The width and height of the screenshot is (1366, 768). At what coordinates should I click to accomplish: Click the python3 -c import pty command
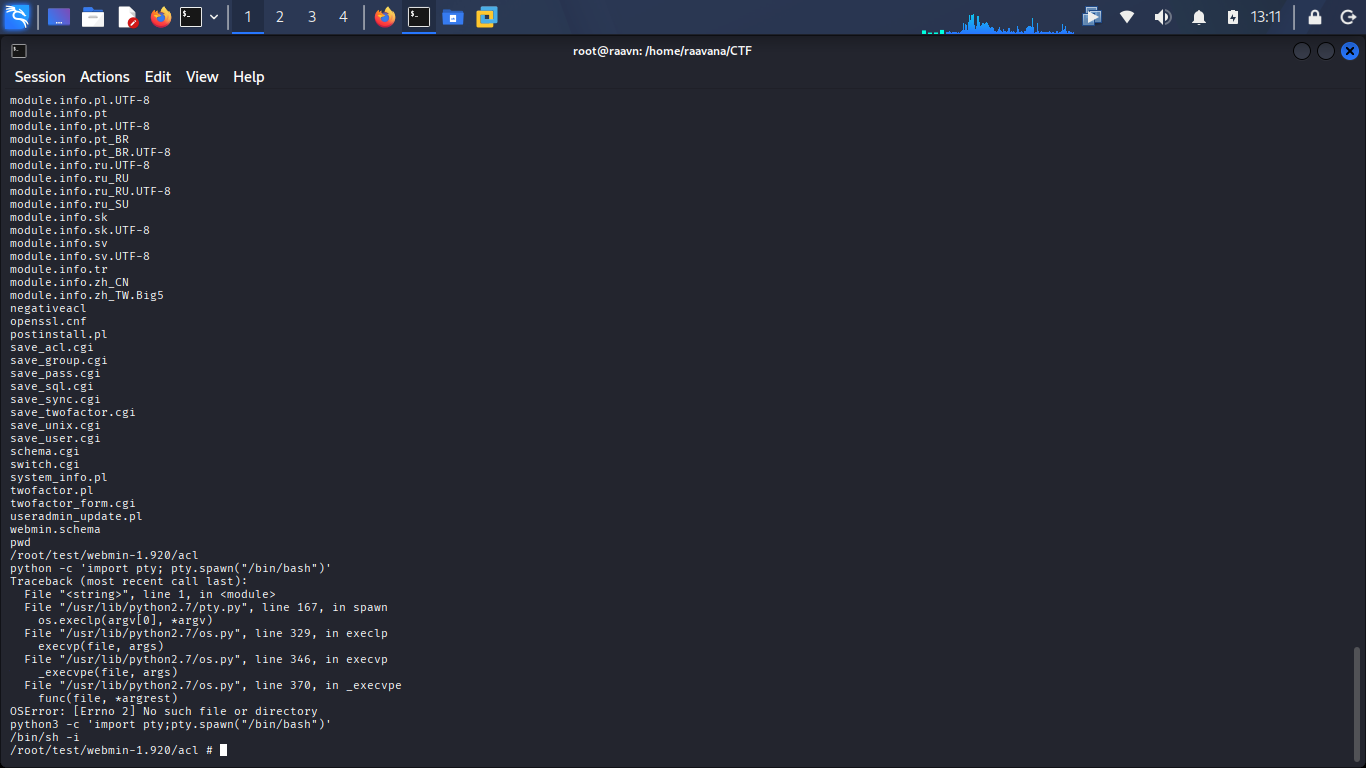point(170,724)
